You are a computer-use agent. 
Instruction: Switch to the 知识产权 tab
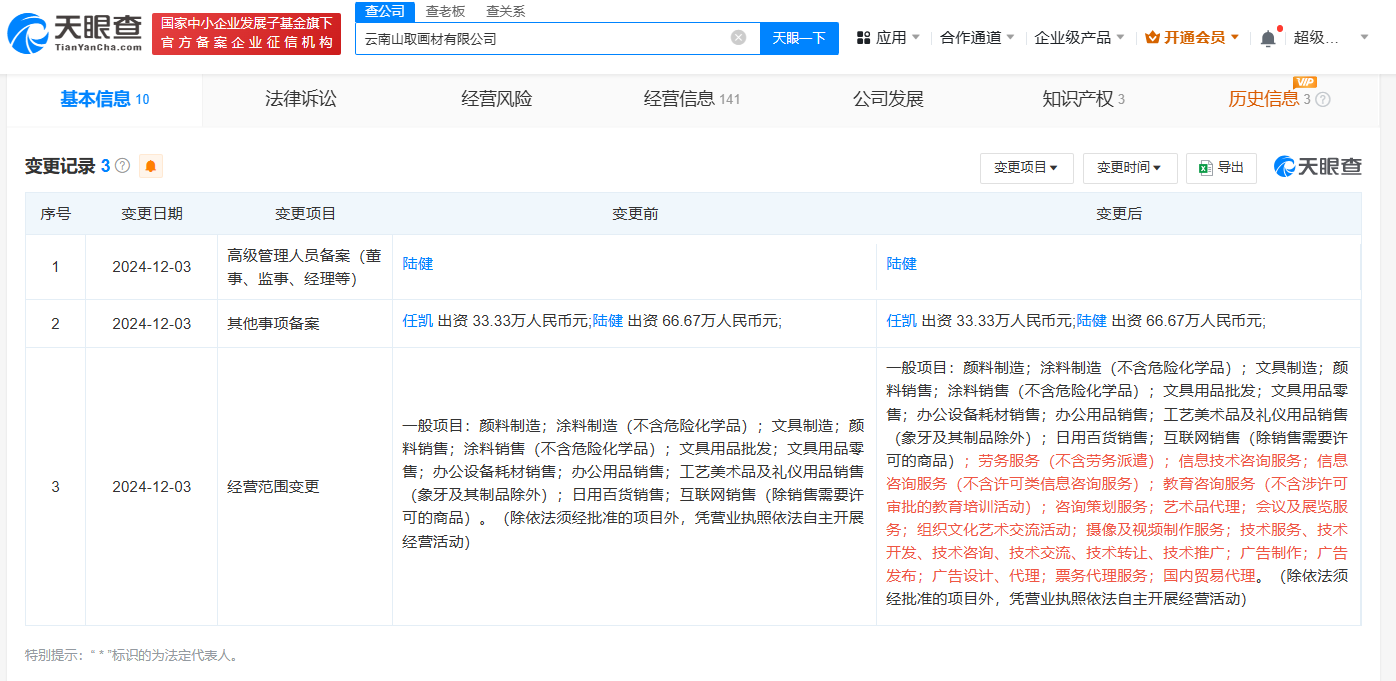point(1077,99)
